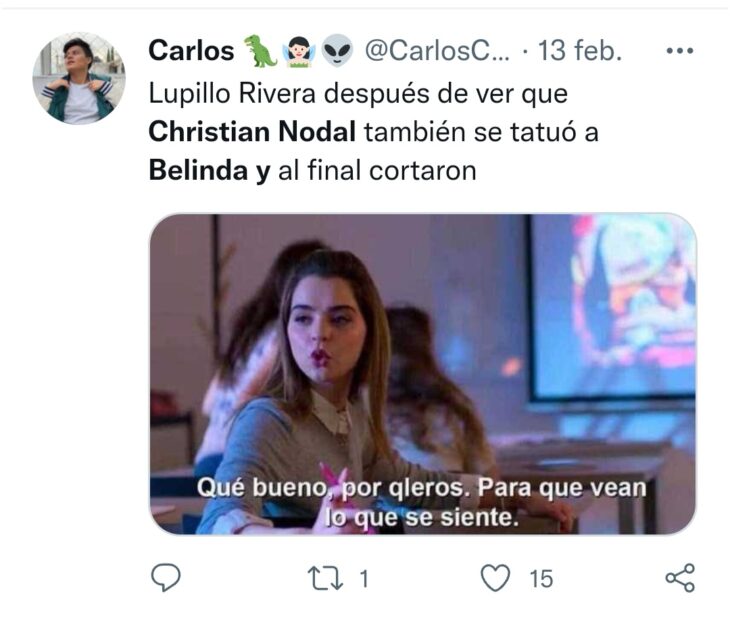Open the reply speech bubble icon

coord(166,577)
